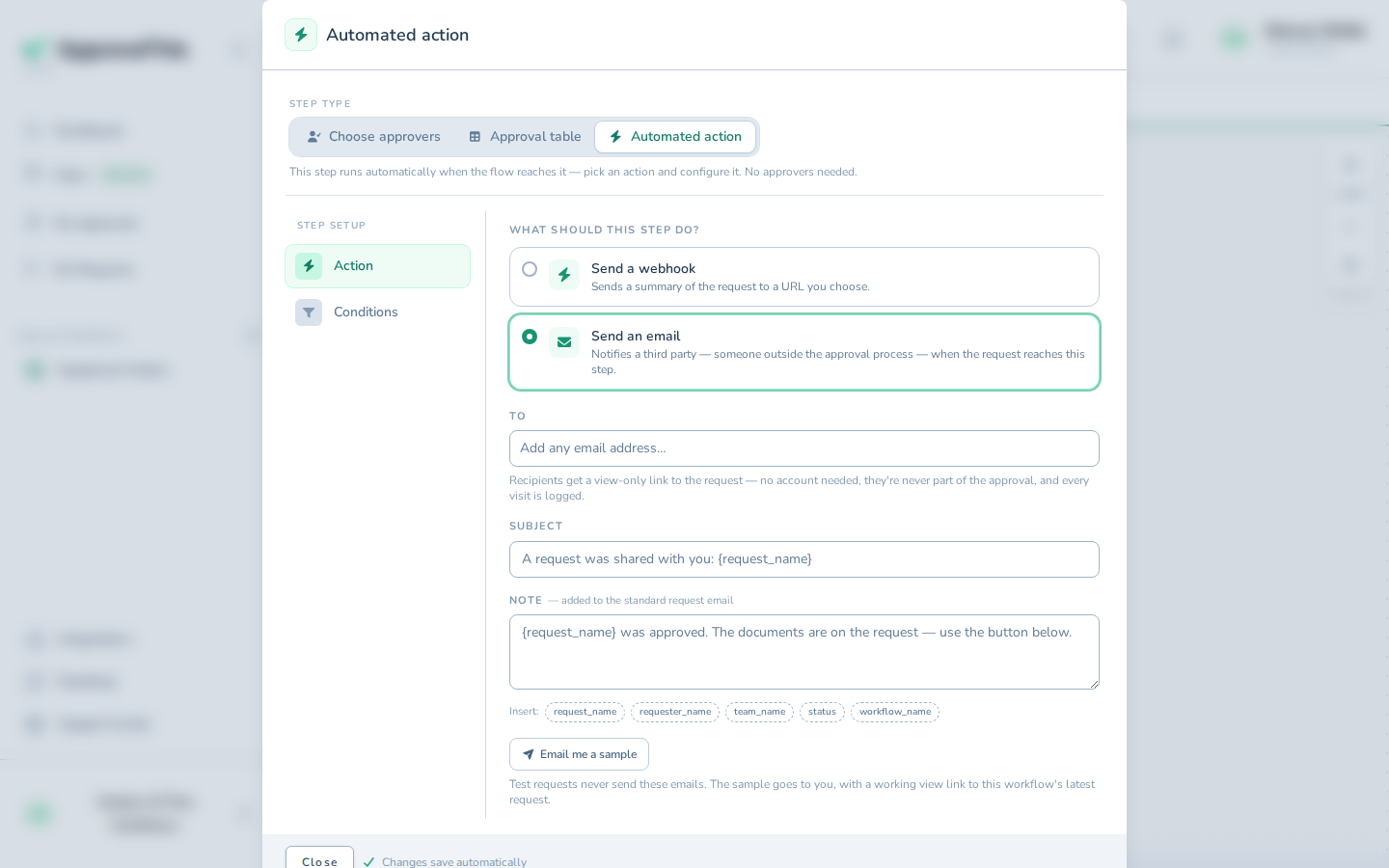
Task: Click the webhook bolt icon
Action: [564, 275]
